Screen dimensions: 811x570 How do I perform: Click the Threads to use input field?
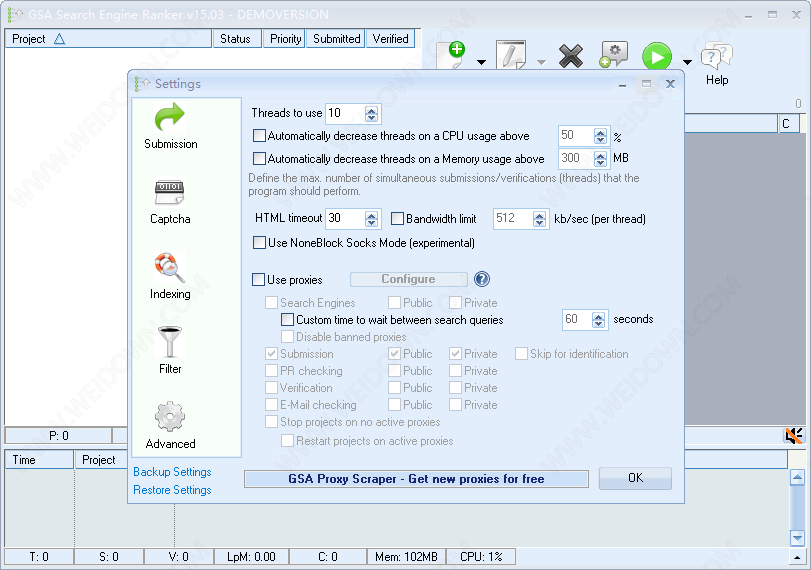[345, 113]
